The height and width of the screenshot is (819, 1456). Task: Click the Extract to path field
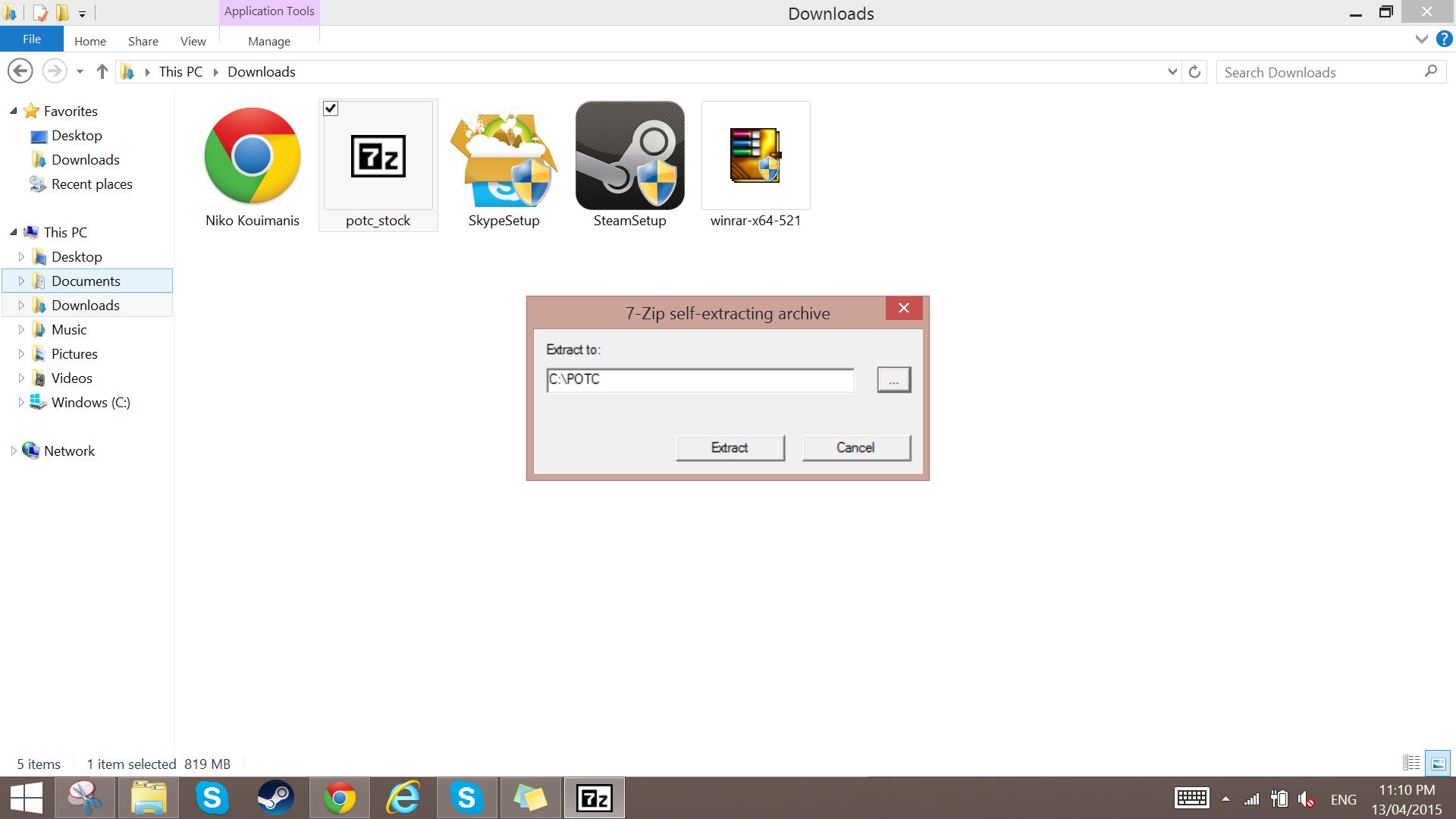[x=700, y=380]
